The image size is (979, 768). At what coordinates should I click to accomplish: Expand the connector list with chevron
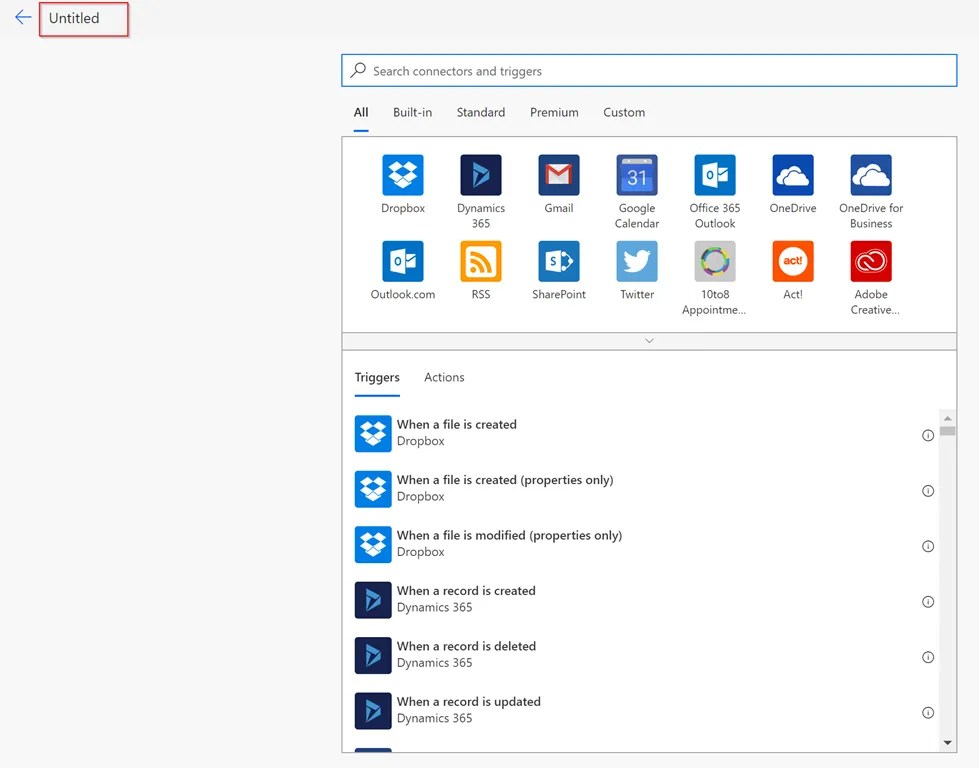649,341
